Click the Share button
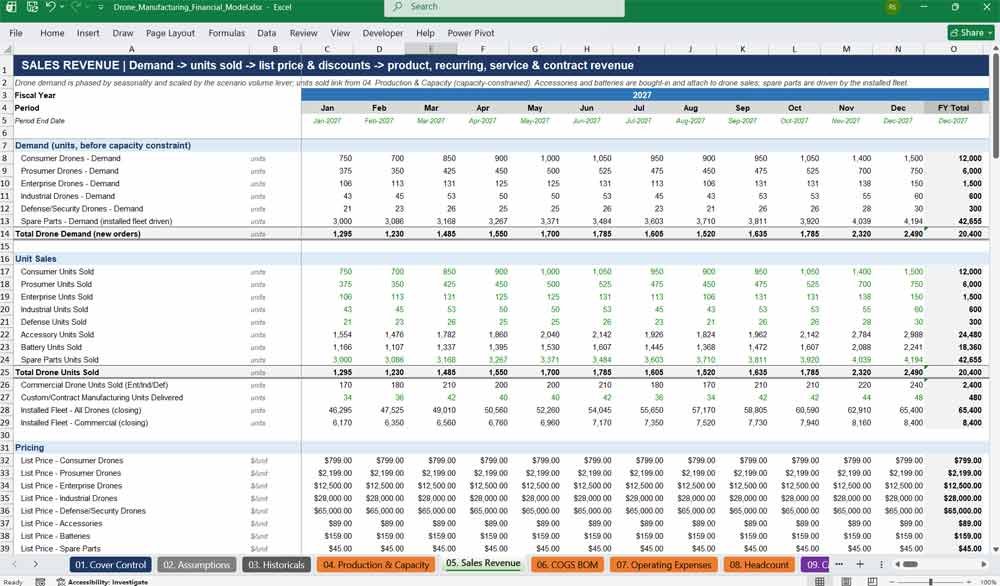The height and width of the screenshot is (586, 1000). pos(971,33)
